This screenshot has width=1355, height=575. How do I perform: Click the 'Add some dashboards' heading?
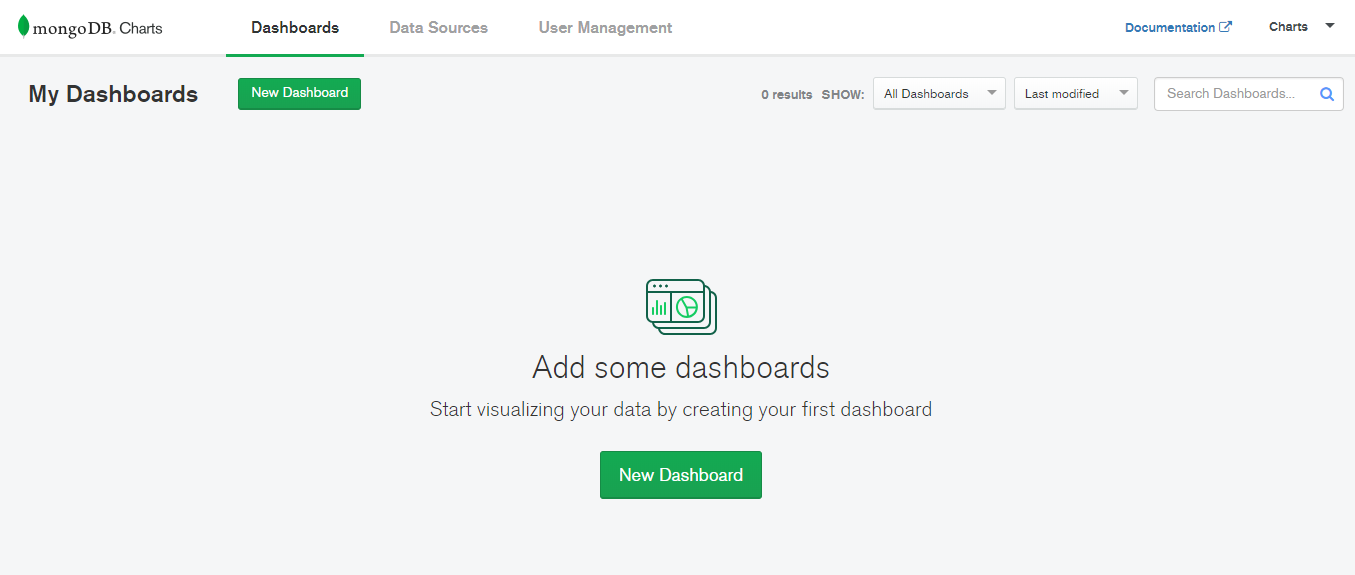(681, 367)
